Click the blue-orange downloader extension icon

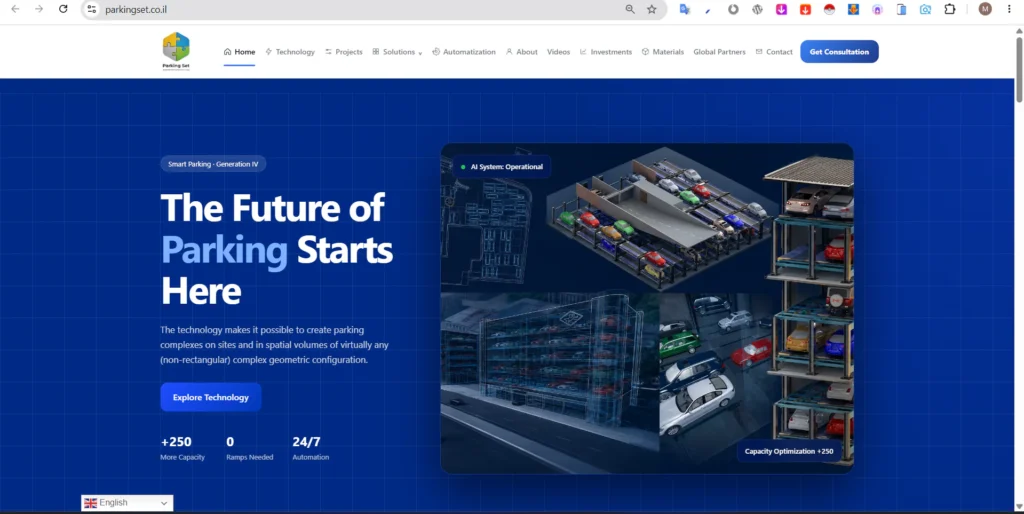(853, 9)
